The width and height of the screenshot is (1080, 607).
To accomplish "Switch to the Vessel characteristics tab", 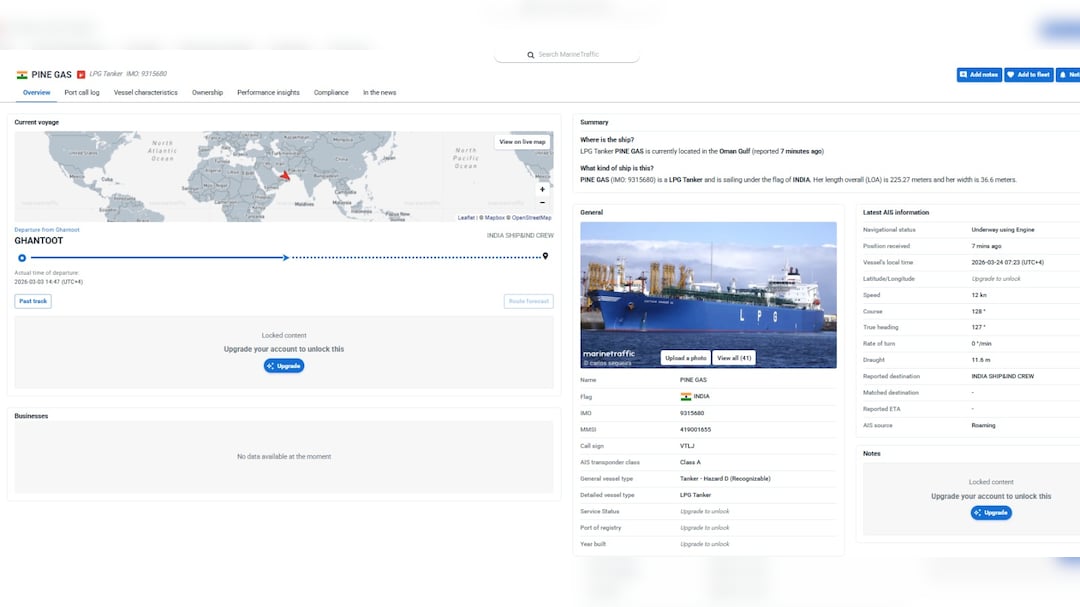I will point(145,92).
